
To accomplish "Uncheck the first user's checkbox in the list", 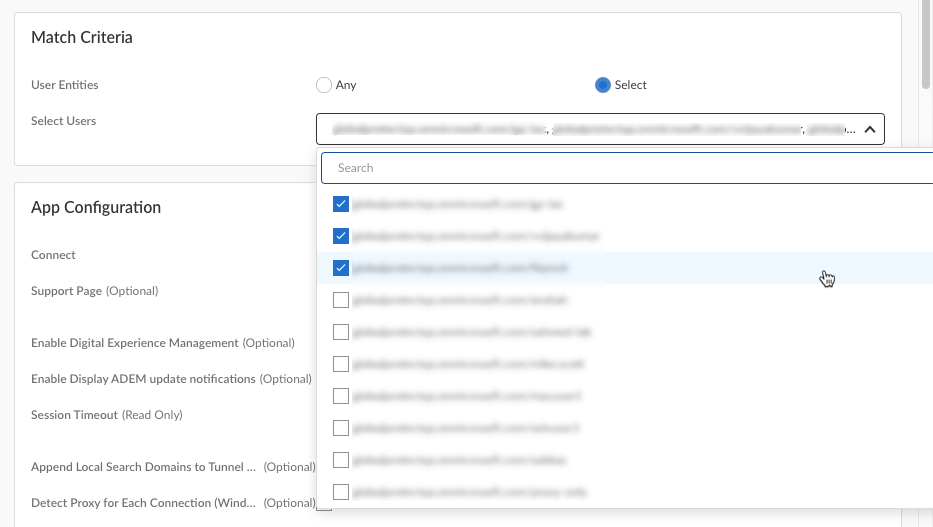I will click(341, 204).
